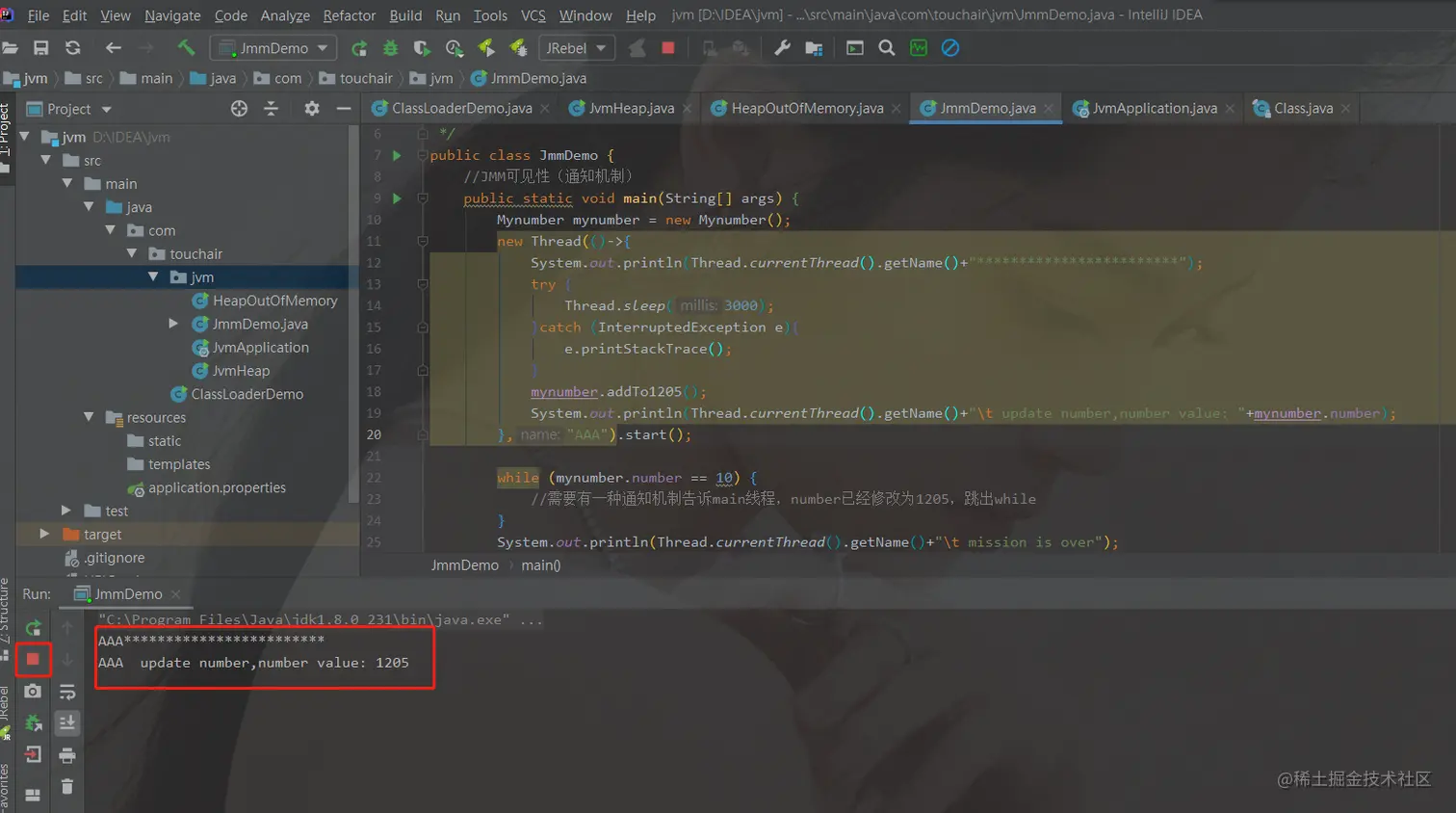This screenshot has height=813, width=1456.
Task: Open JmmDemo run configuration dropdown
Action: 274,48
